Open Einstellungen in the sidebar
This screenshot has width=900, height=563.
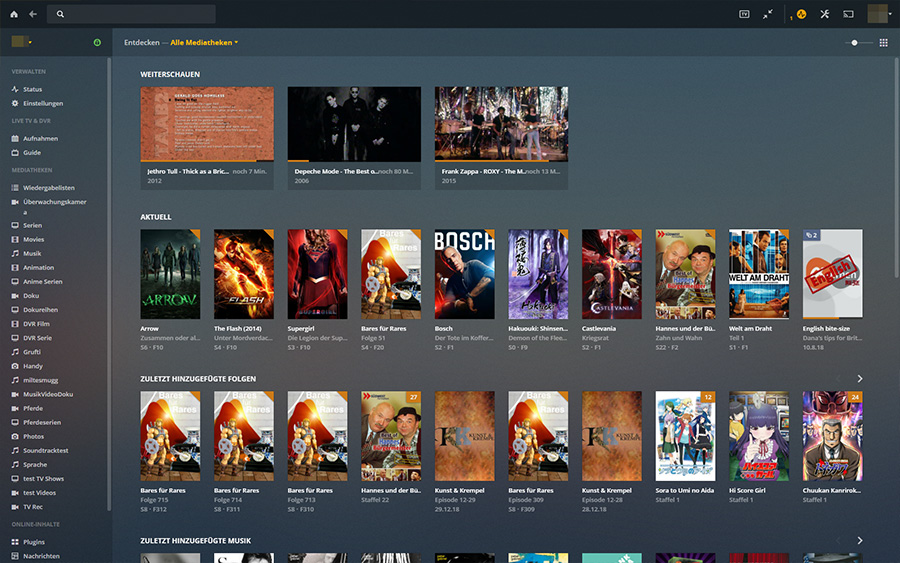(43, 103)
